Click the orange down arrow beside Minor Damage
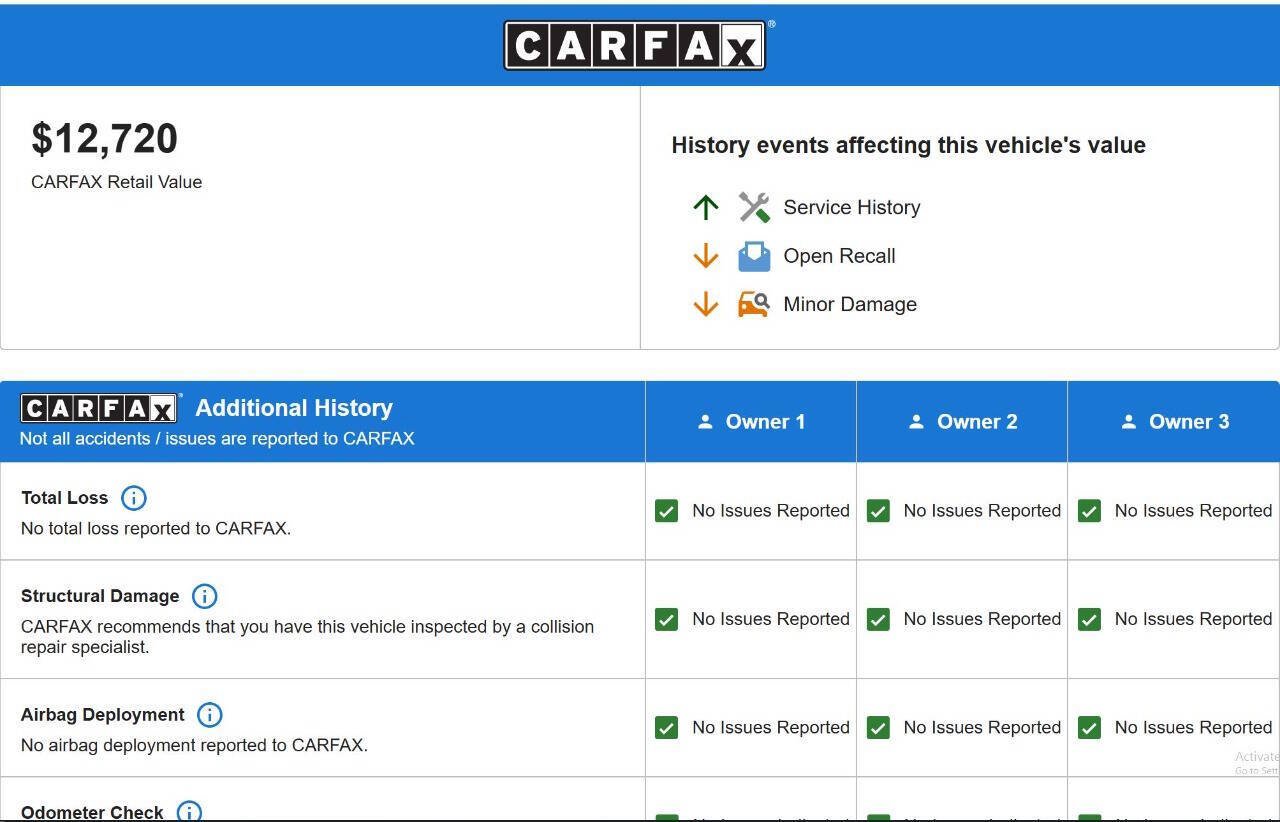The width and height of the screenshot is (1280, 822). [706, 304]
